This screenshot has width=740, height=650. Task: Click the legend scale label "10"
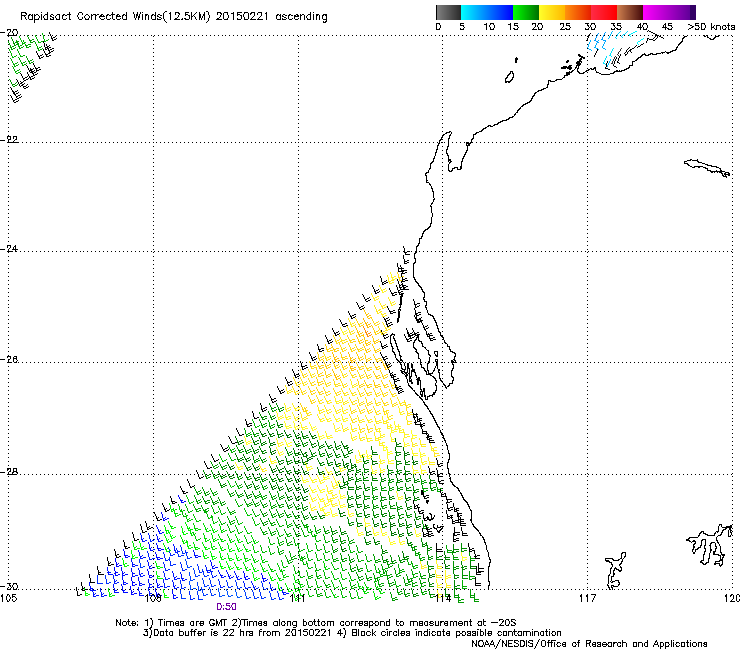(489, 27)
